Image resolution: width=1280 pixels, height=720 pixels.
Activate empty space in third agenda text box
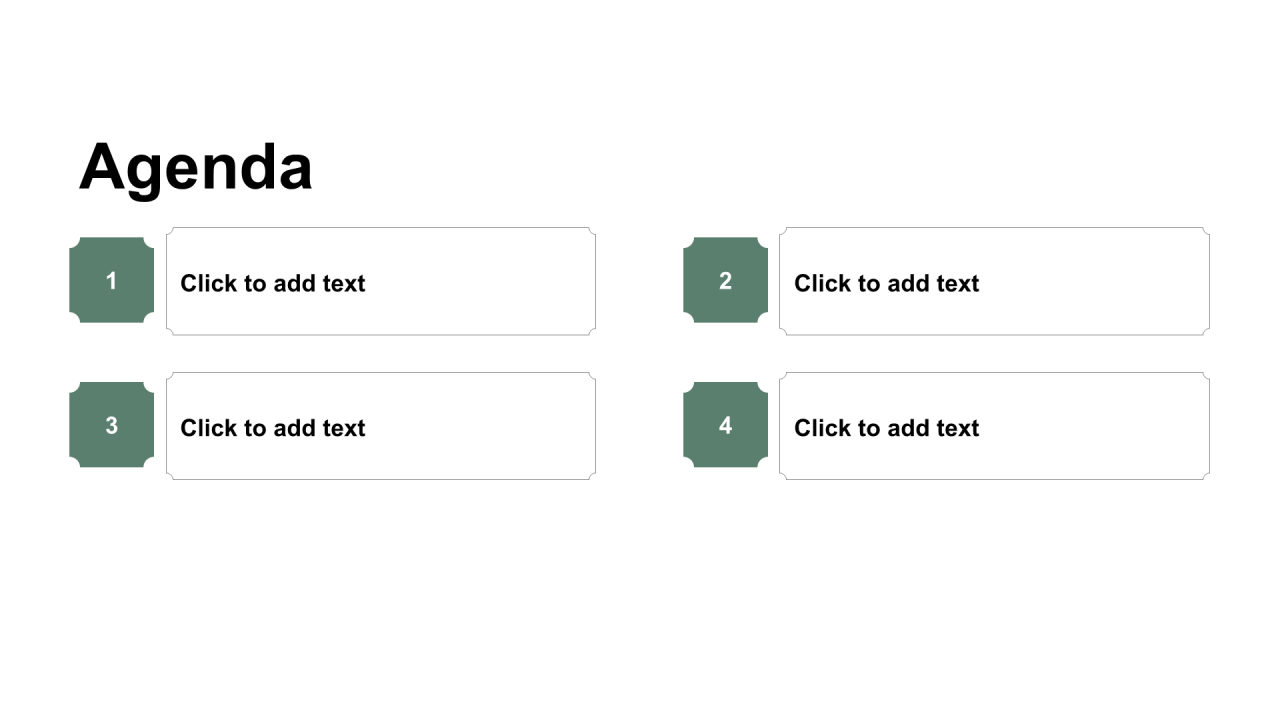click(480, 427)
